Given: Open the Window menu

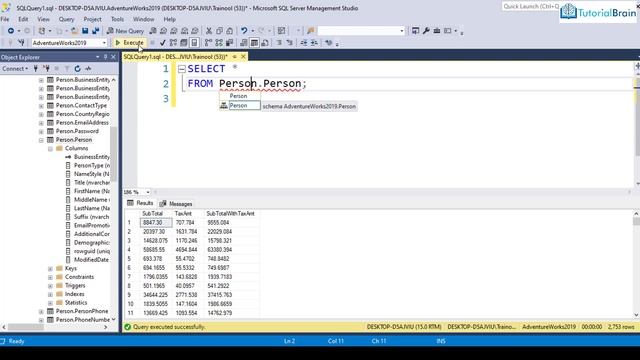Looking at the screenshot, I should (144, 19).
